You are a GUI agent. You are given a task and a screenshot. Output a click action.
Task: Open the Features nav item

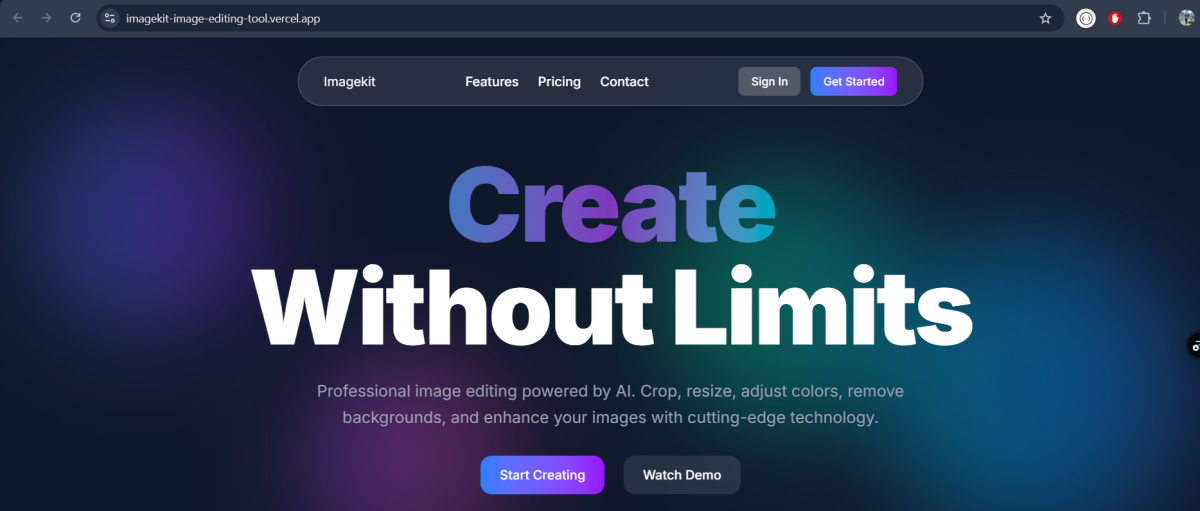click(x=492, y=82)
